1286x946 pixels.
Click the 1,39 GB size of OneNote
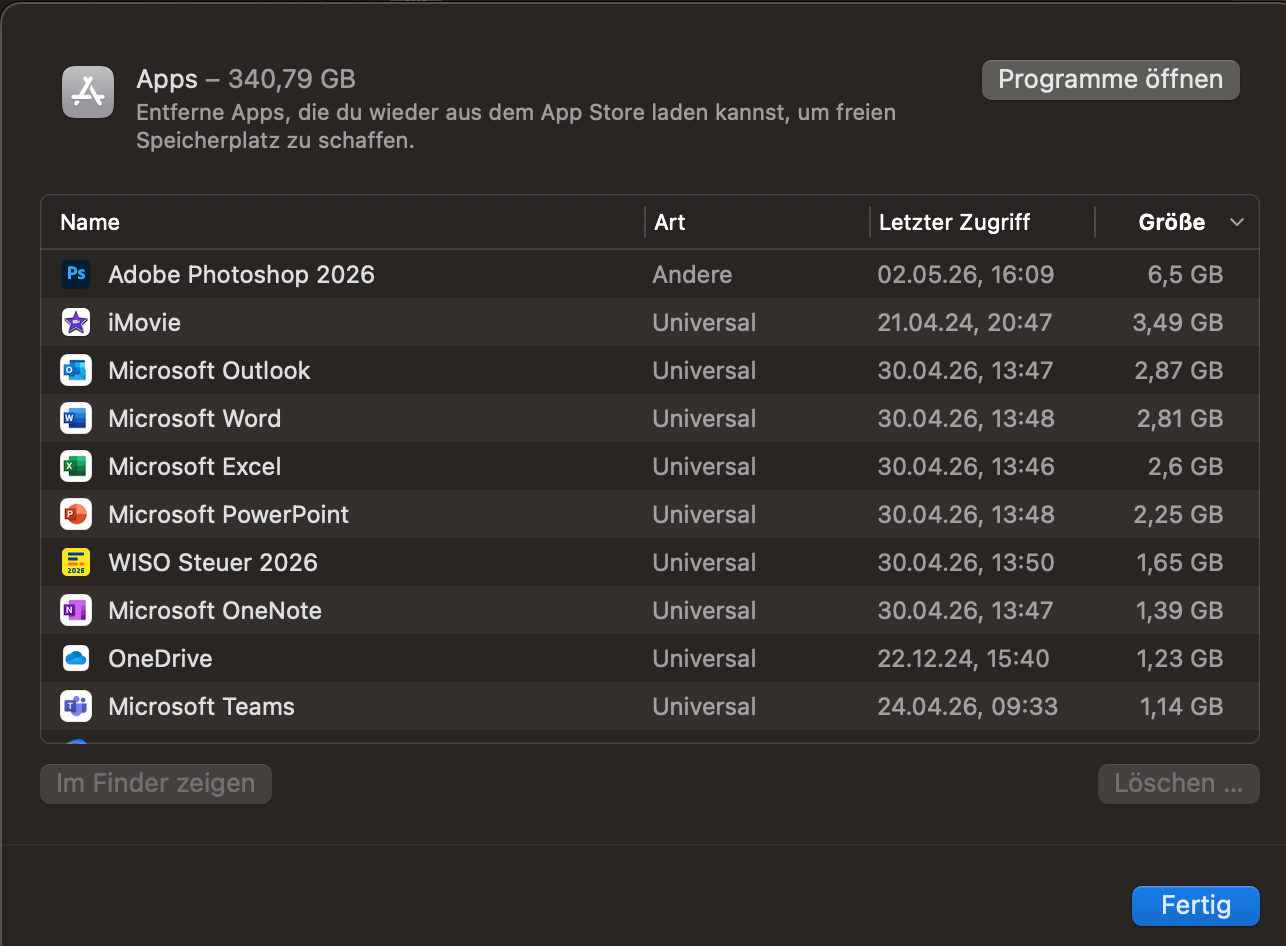coord(1180,610)
